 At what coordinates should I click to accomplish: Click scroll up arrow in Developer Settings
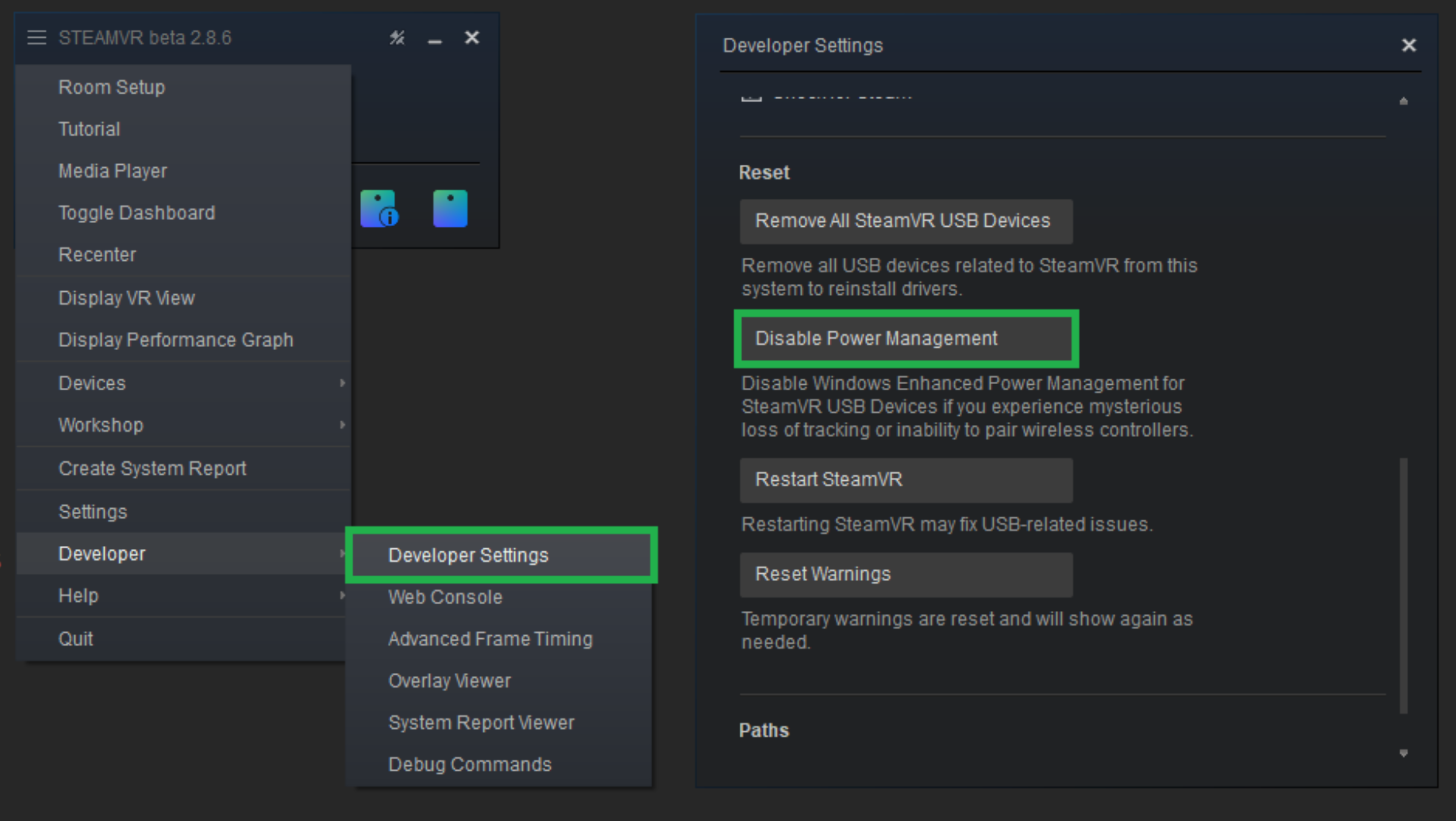1403,100
